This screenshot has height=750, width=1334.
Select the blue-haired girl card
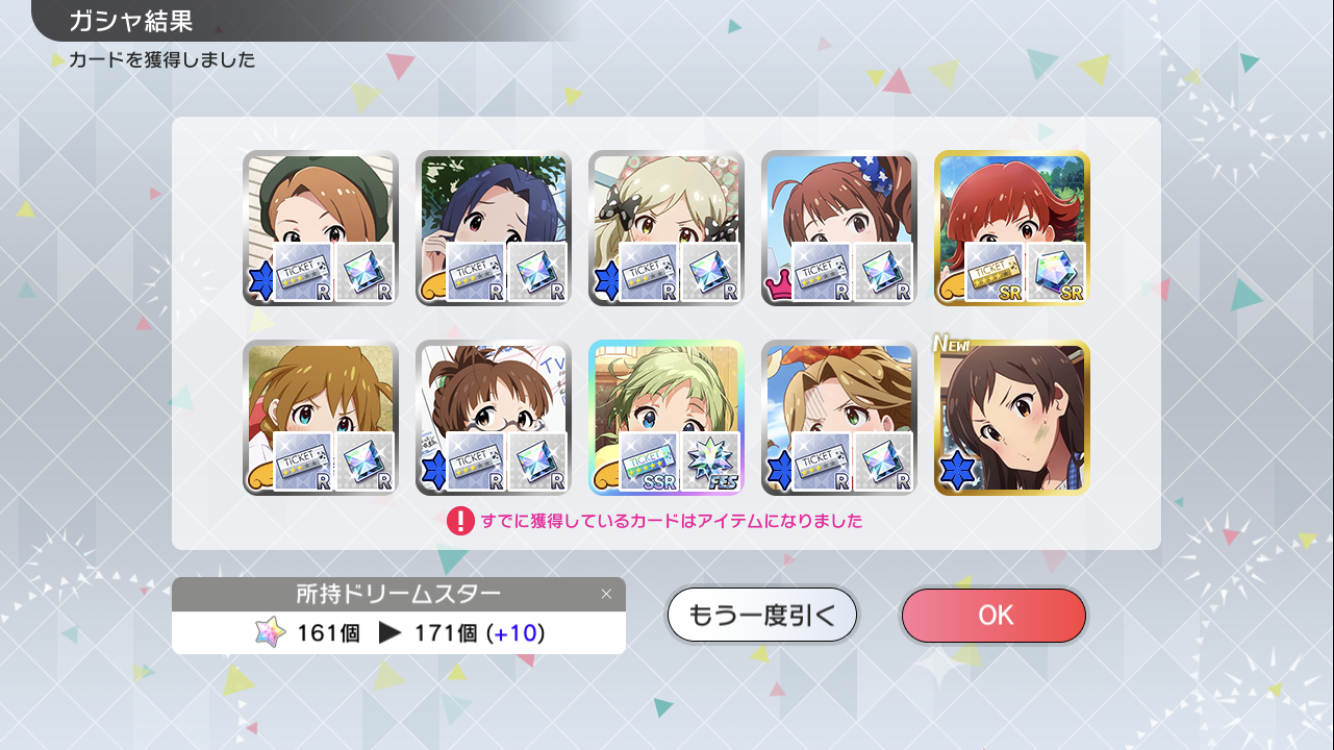pos(493,228)
